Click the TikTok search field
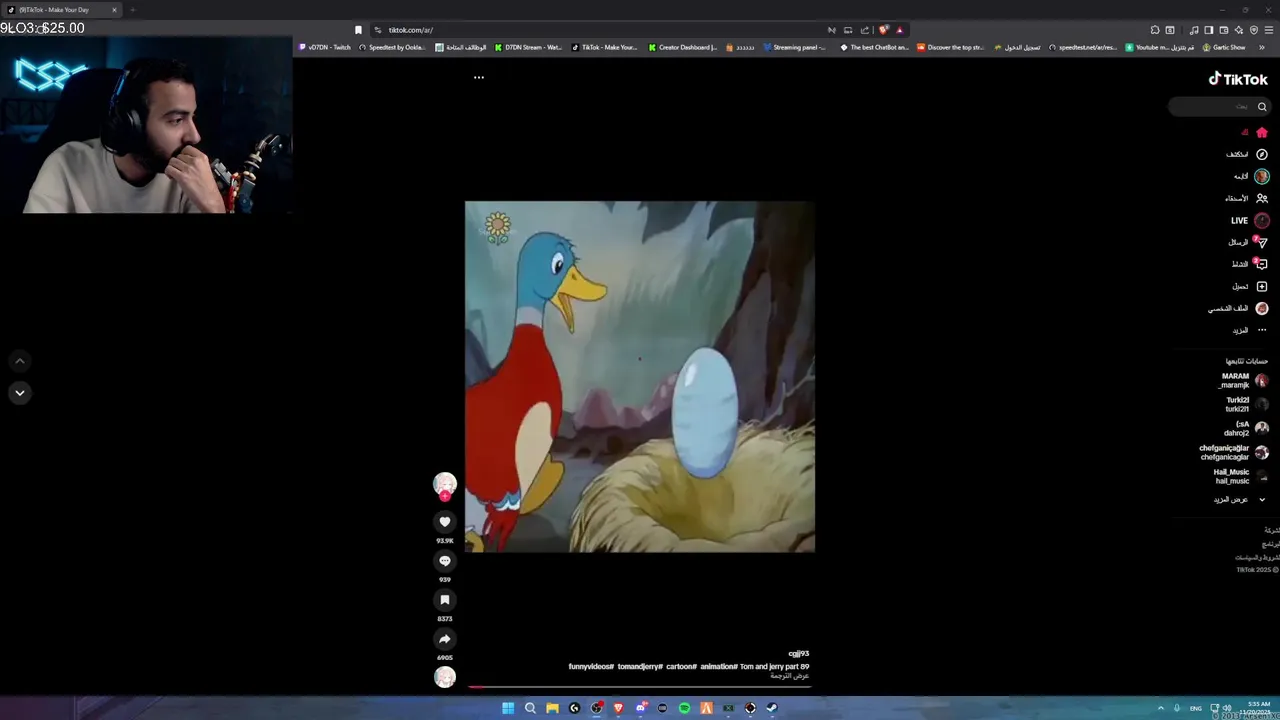 (1219, 106)
